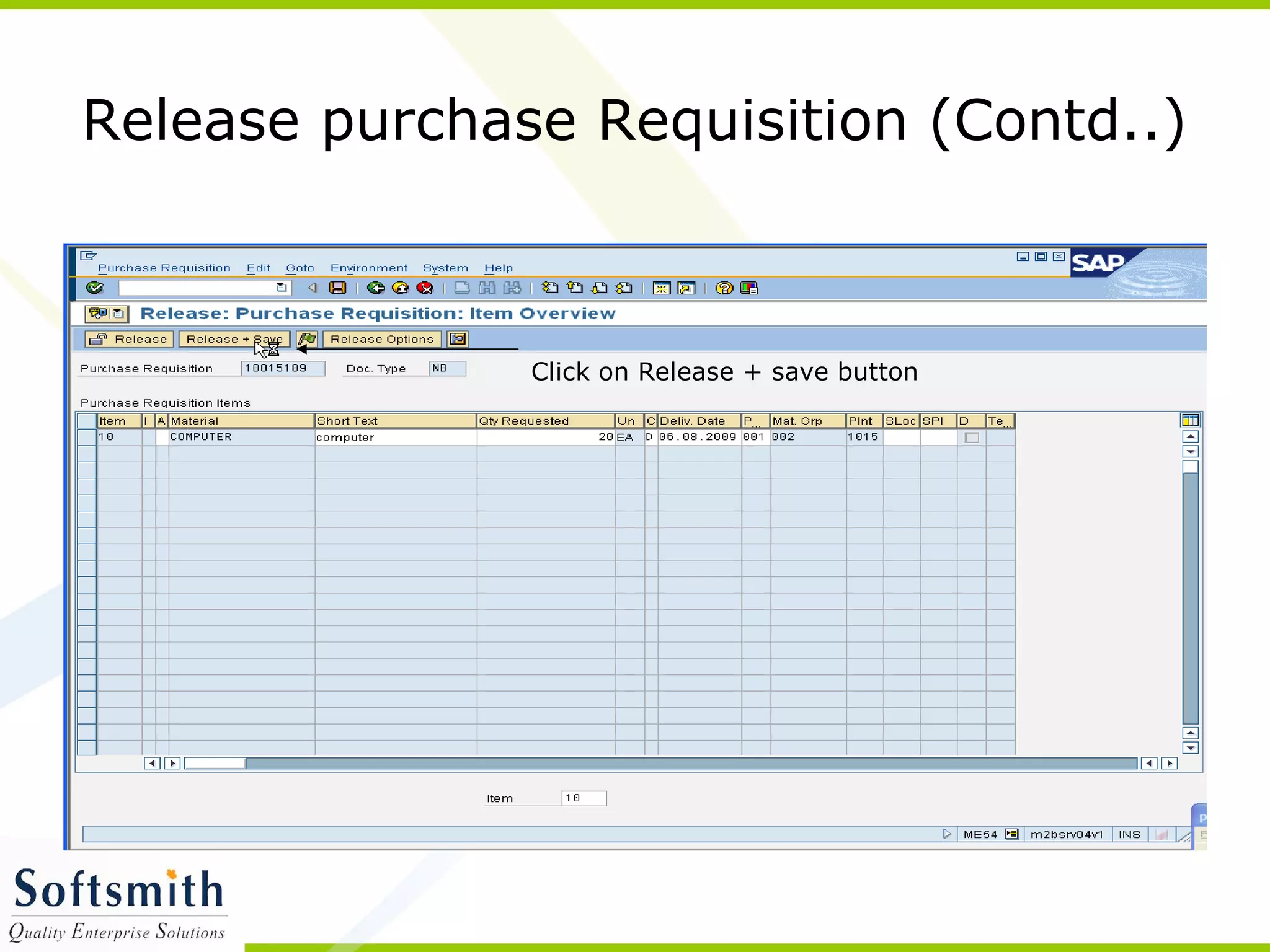This screenshot has width=1270, height=952.
Task: Click the Save floppy disk icon
Action: pyautogui.click(x=337, y=288)
